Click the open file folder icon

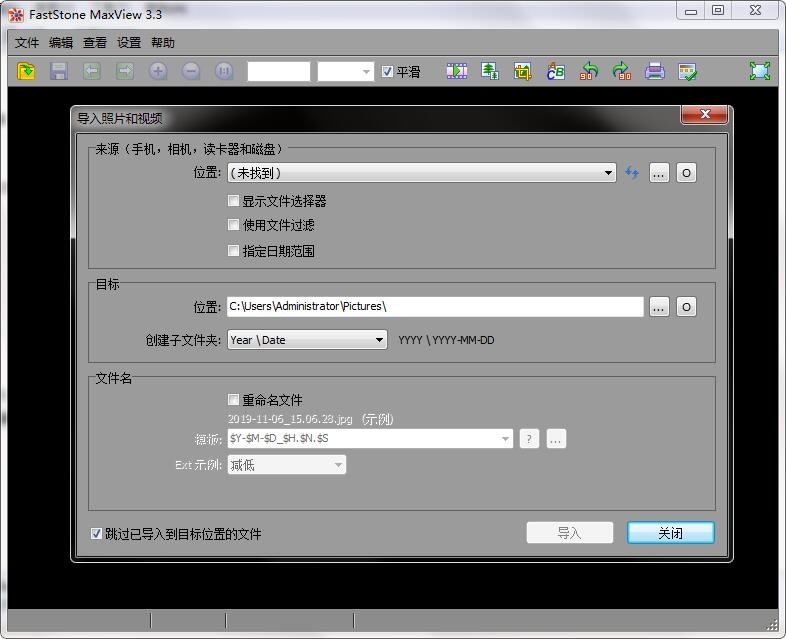(27, 71)
